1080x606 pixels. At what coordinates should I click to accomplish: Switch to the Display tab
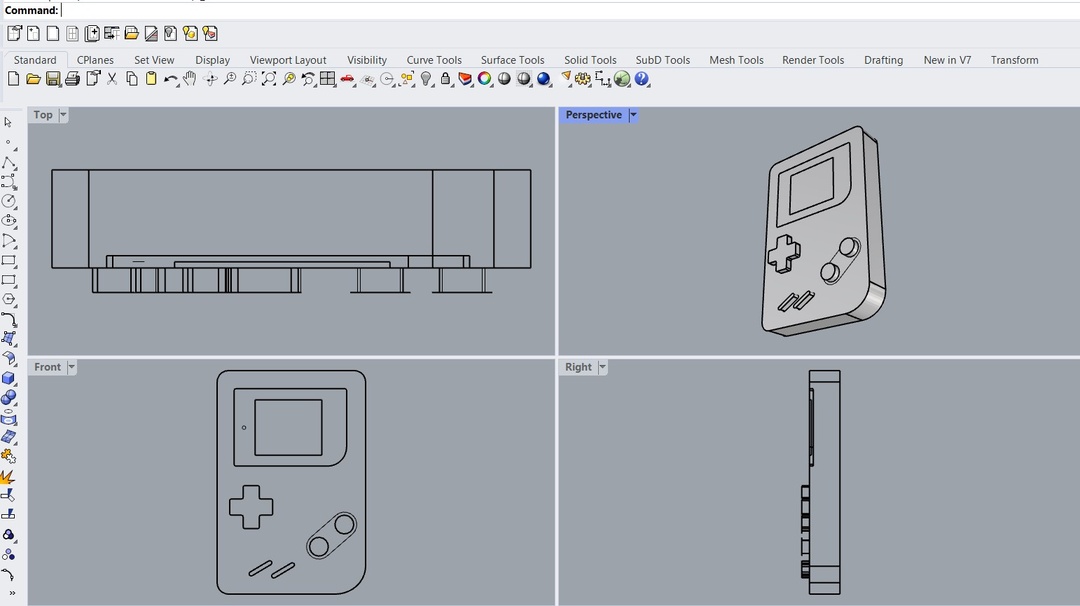pos(212,60)
